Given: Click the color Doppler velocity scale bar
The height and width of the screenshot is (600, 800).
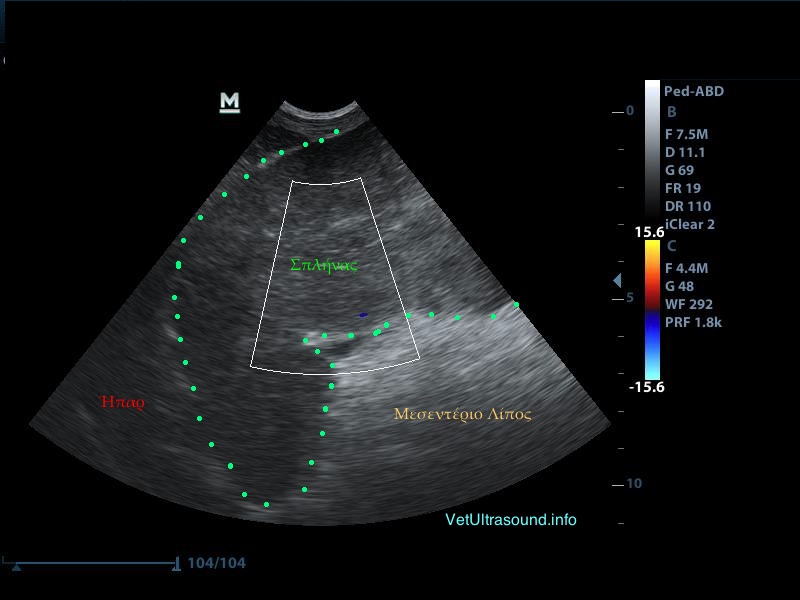Looking at the screenshot, I should point(652,310).
